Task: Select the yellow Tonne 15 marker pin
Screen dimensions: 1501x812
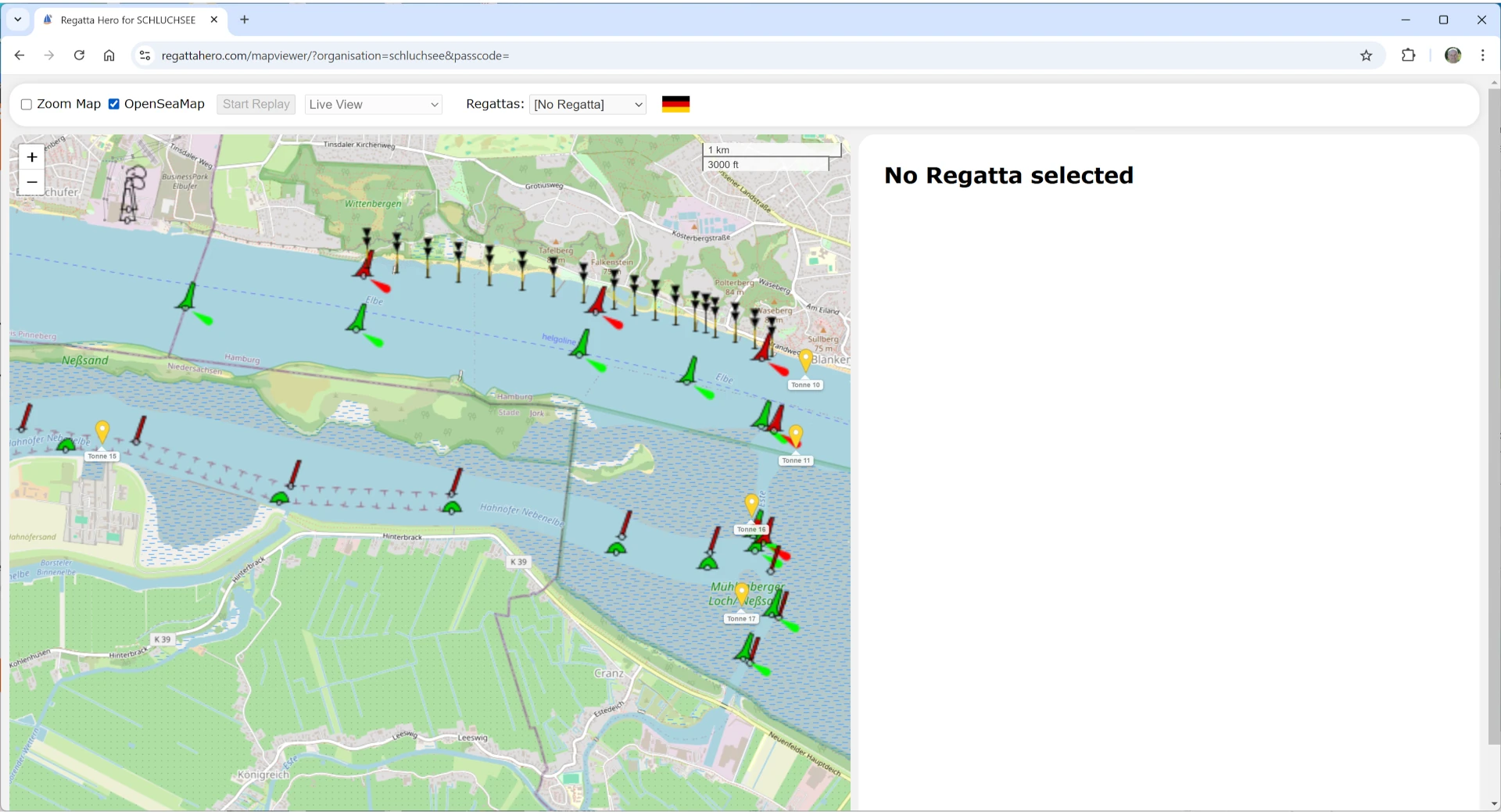Action: tap(102, 431)
